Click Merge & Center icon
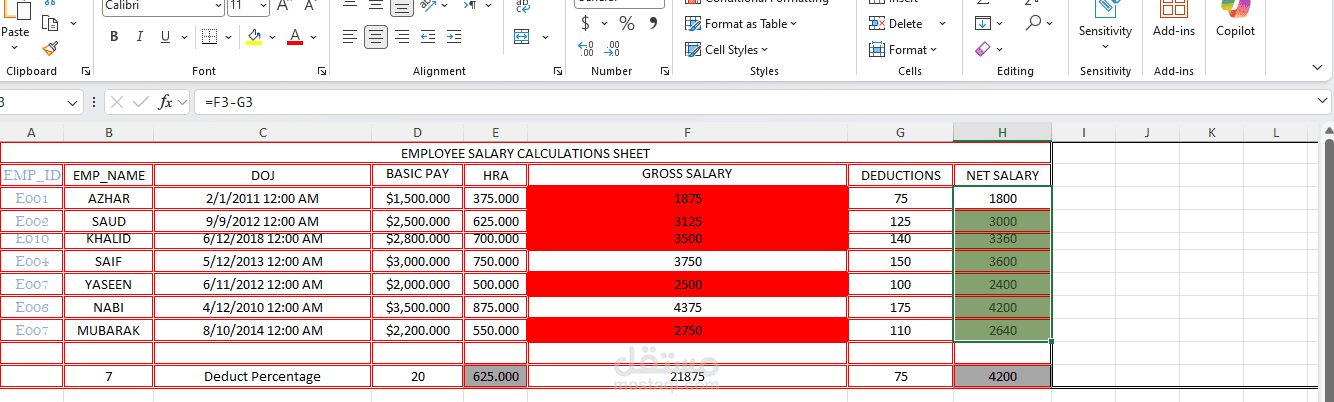The width and height of the screenshot is (1334, 402). [x=521, y=37]
